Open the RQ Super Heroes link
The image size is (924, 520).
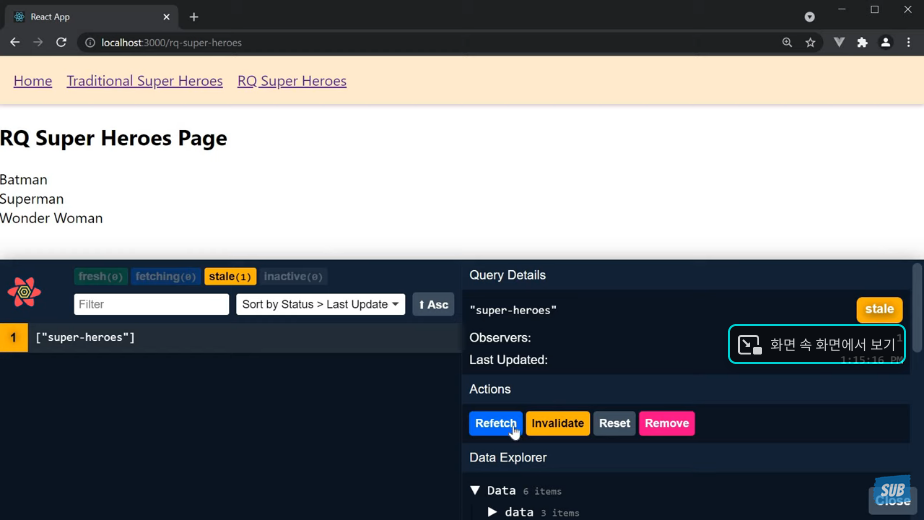(292, 81)
